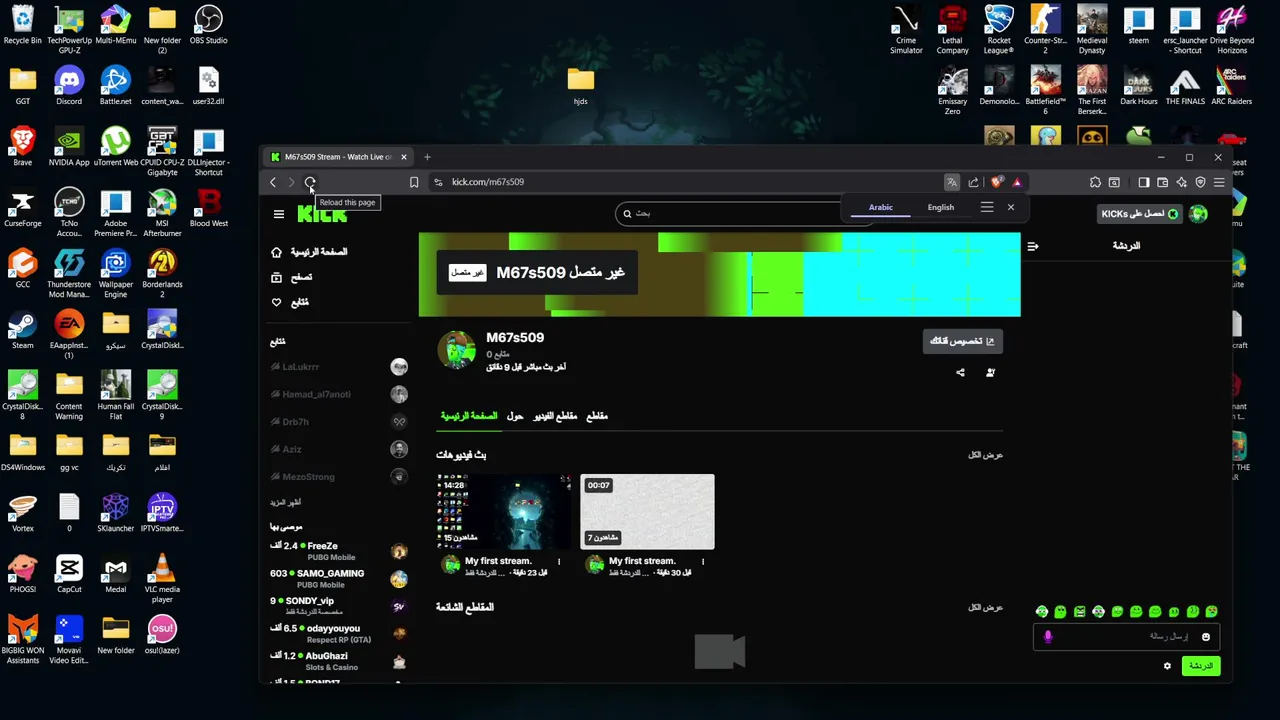The height and width of the screenshot is (720, 1280).
Task: Open the 14:28 stream video thumbnail
Action: 504,511
